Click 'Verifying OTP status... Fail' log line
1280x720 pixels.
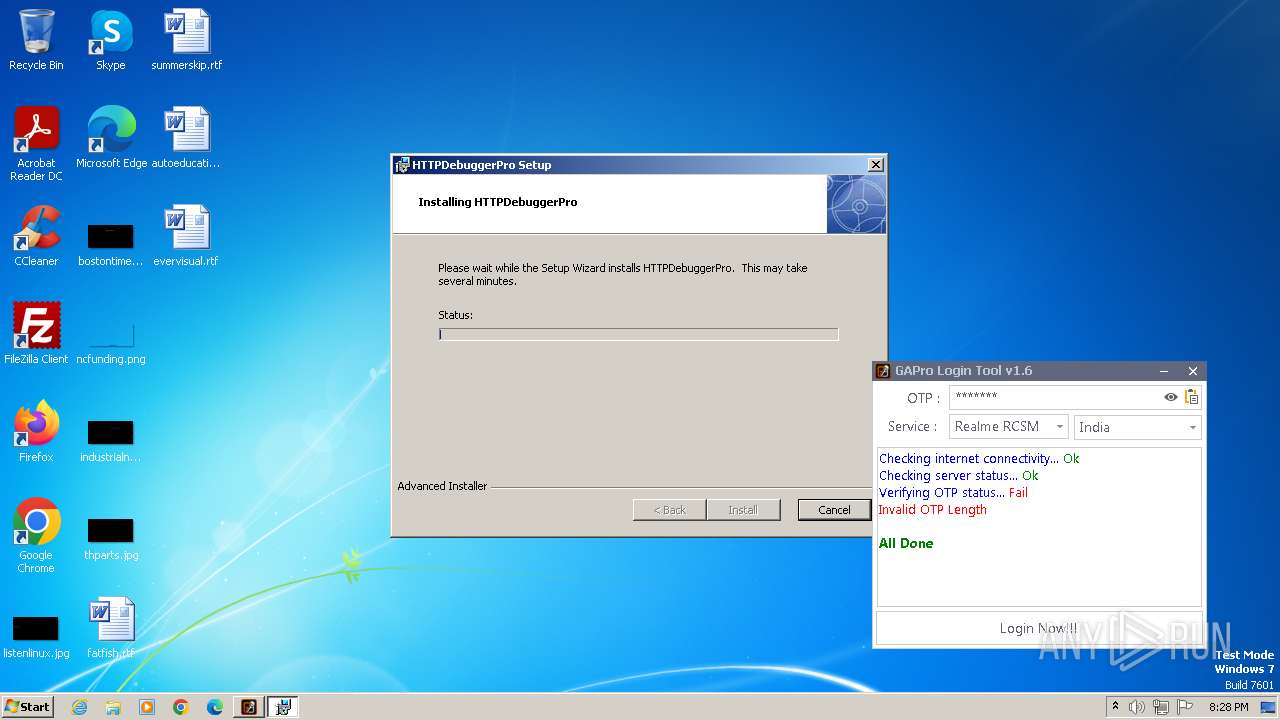(x=953, y=493)
